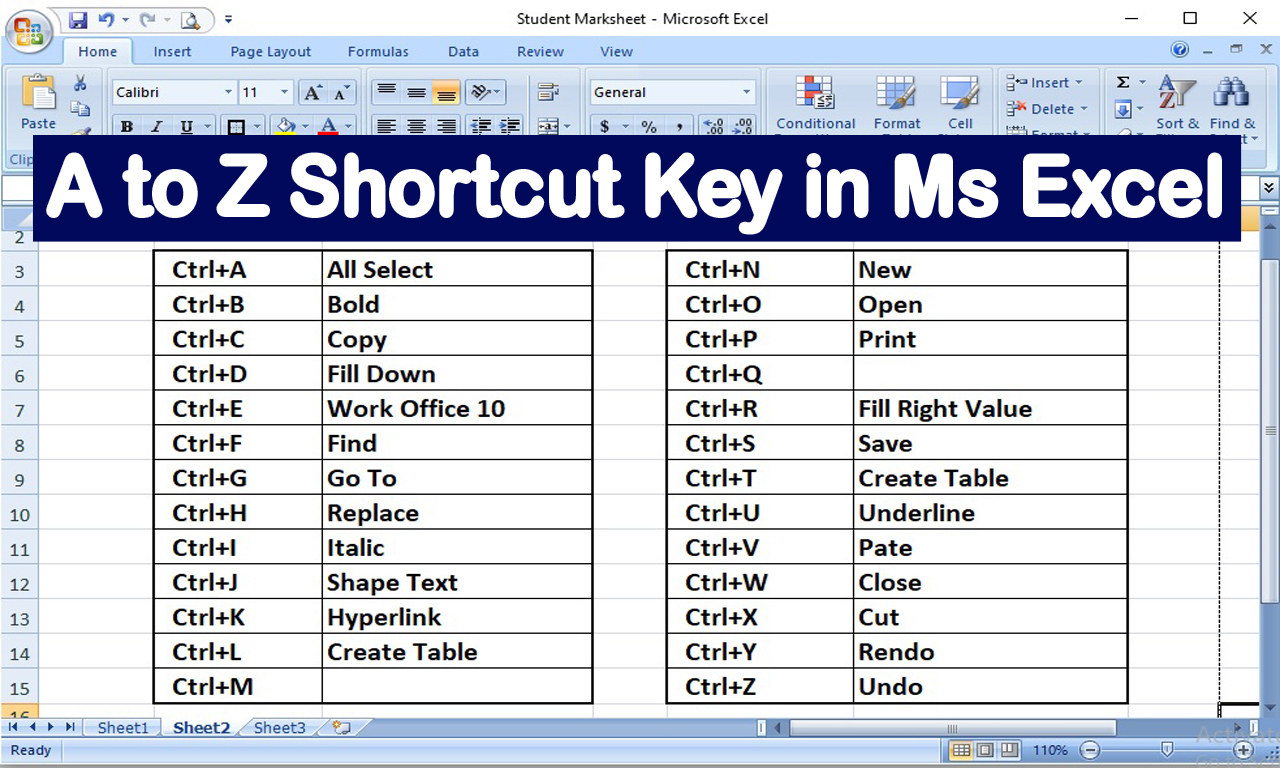Screen dimensions: 1280x768
Task: Cut selection with the scissors icon
Action: tap(80, 83)
